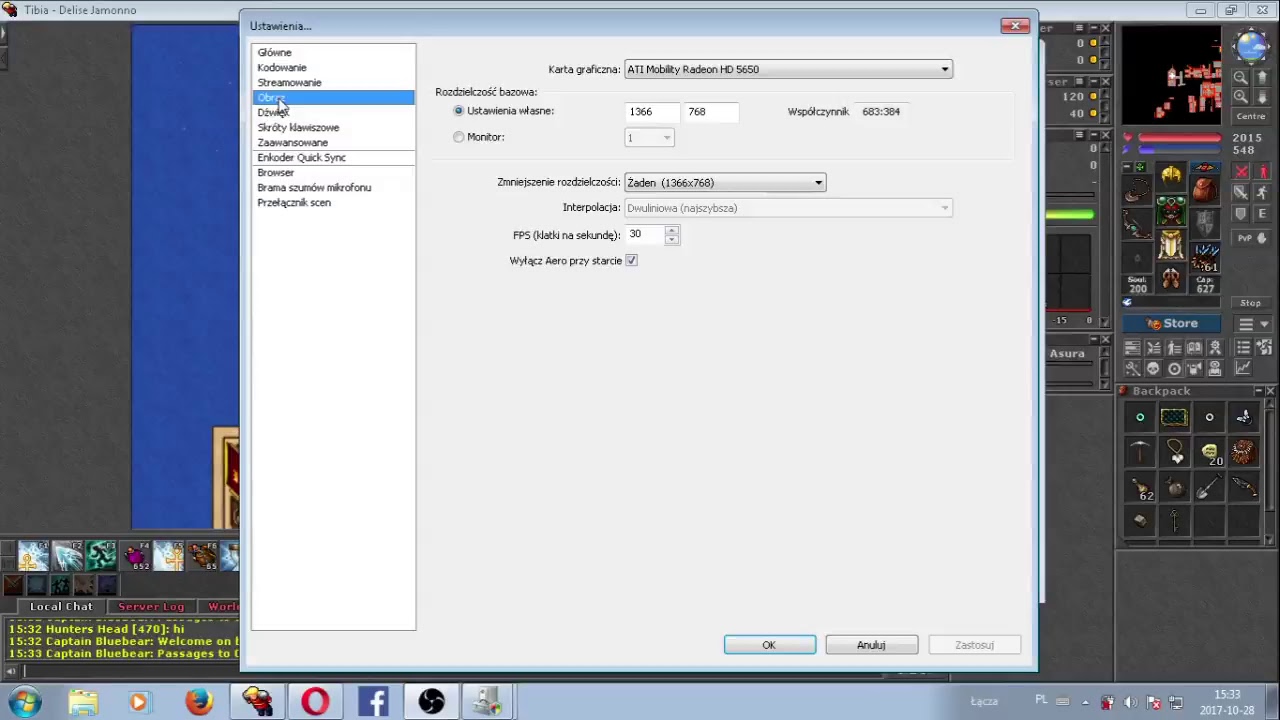Select the shovel item in Backpack
The width and height of the screenshot is (1280, 720).
point(1208,488)
